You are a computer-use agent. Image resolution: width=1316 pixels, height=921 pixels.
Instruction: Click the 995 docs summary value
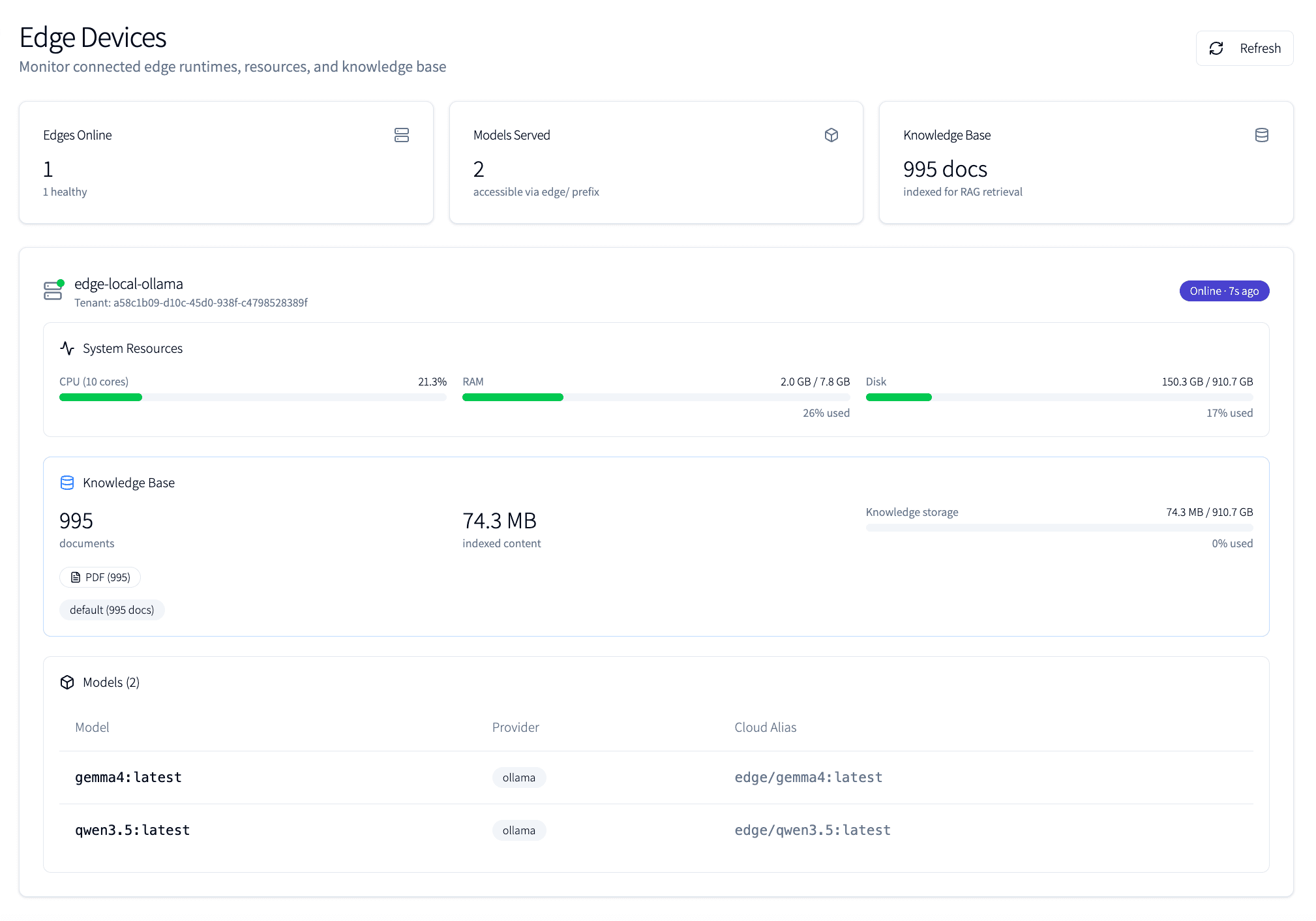coord(945,169)
